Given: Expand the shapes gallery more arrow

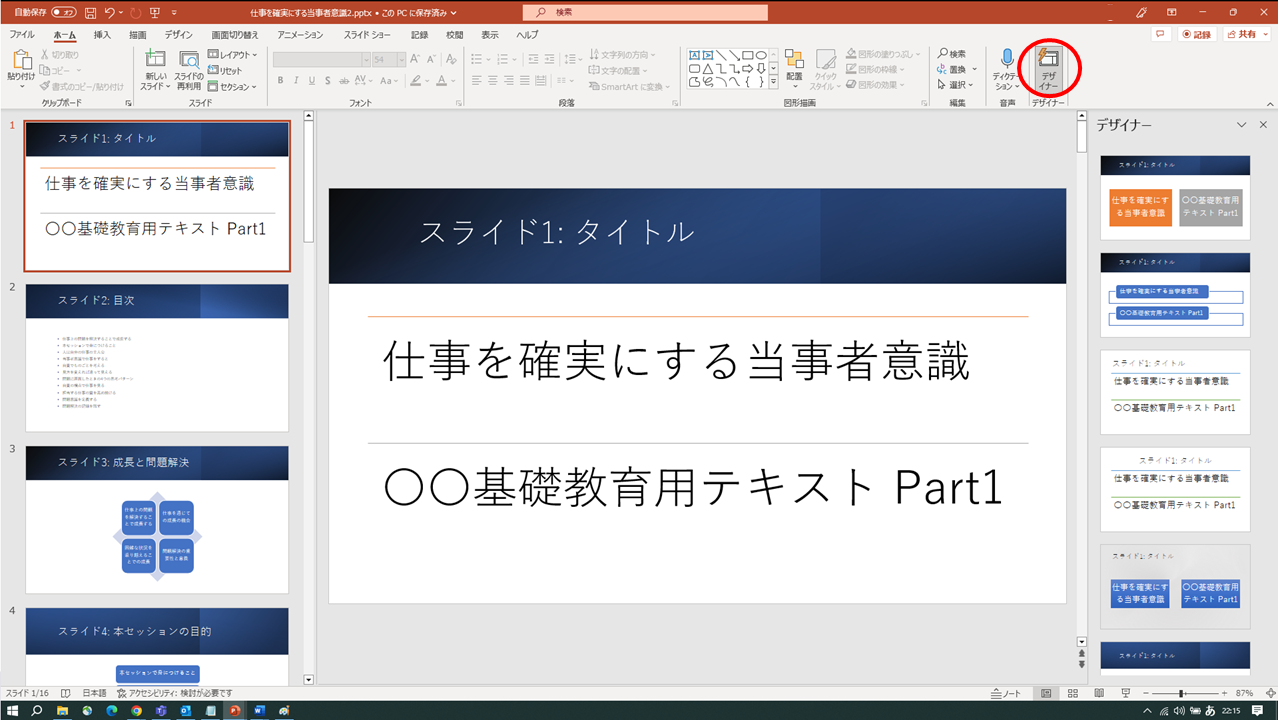Looking at the screenshot, I should (x=774, y=83).
